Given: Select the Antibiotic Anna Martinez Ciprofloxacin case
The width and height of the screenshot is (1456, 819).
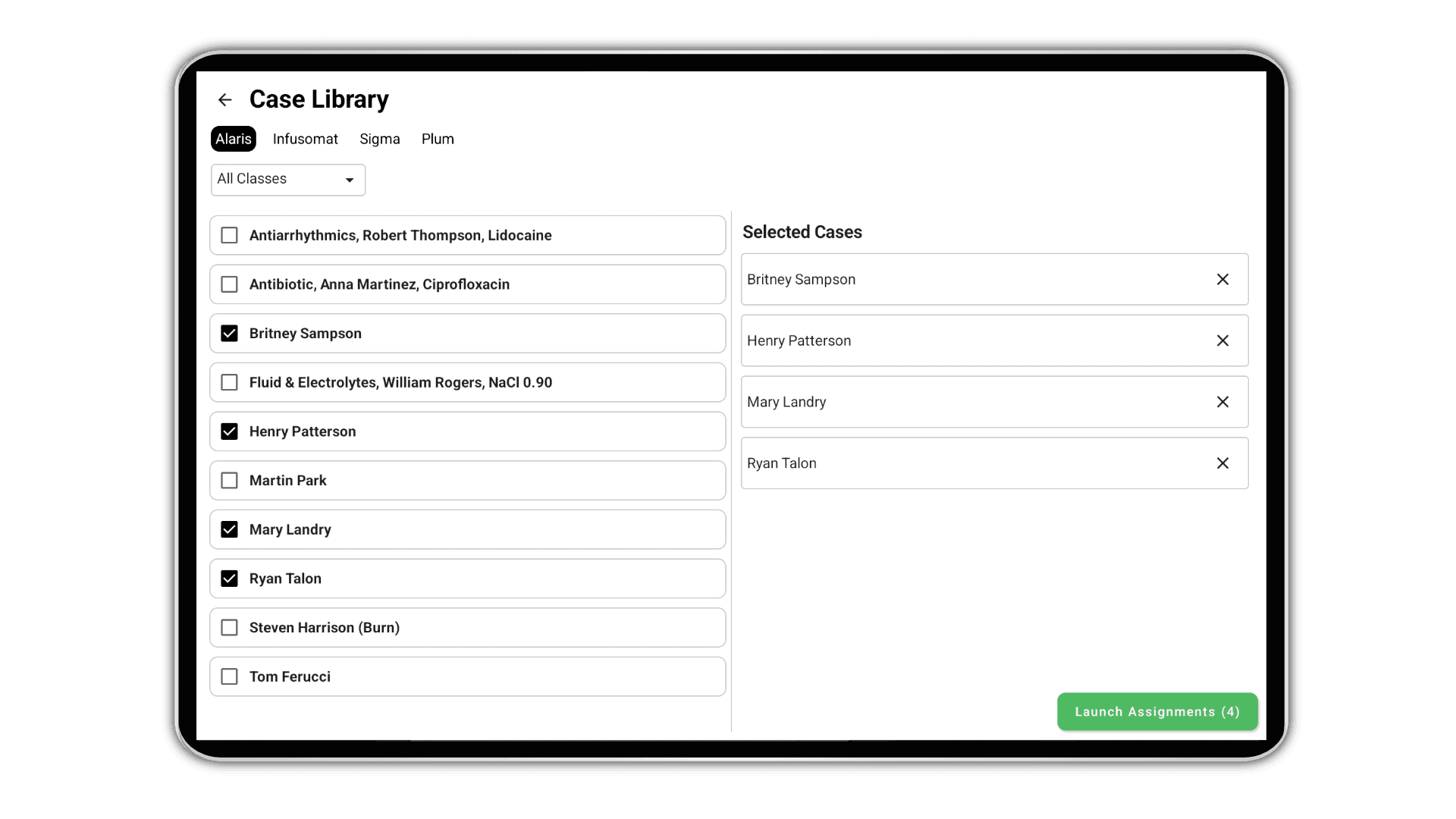Looking at the screenshot, I should 229,284.
